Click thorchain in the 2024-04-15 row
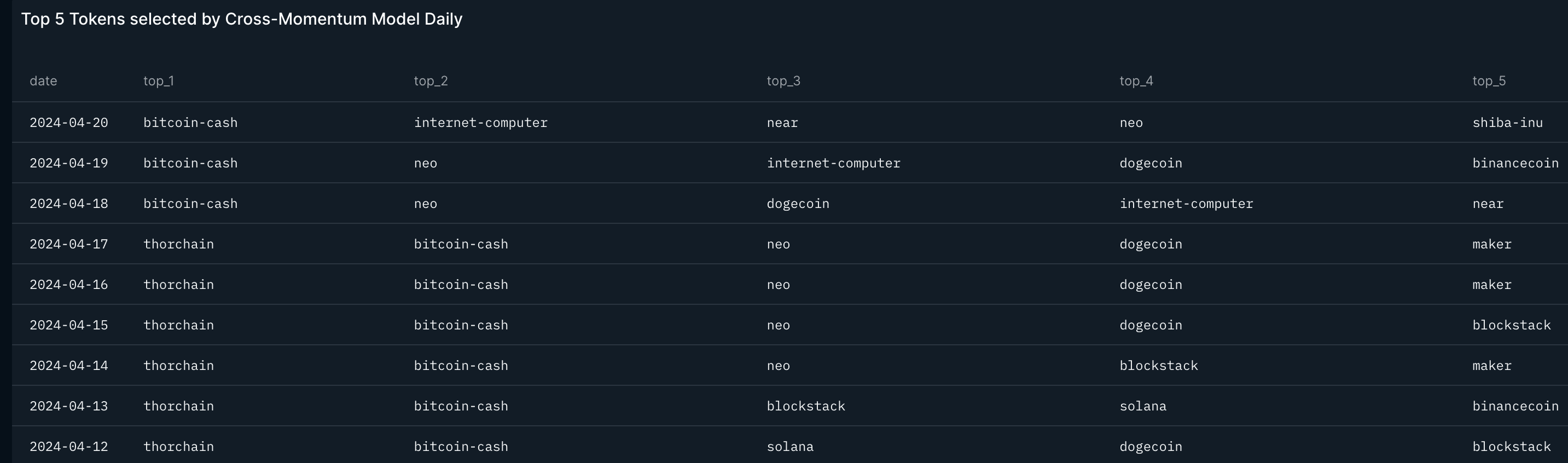Screen dimensions: 1568x463 178,325
